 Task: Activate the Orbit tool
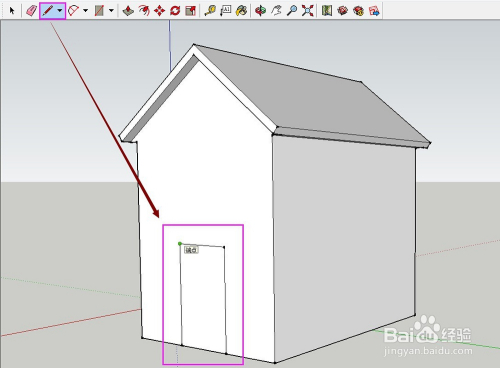pyautogui.click(x=260, y=11)
